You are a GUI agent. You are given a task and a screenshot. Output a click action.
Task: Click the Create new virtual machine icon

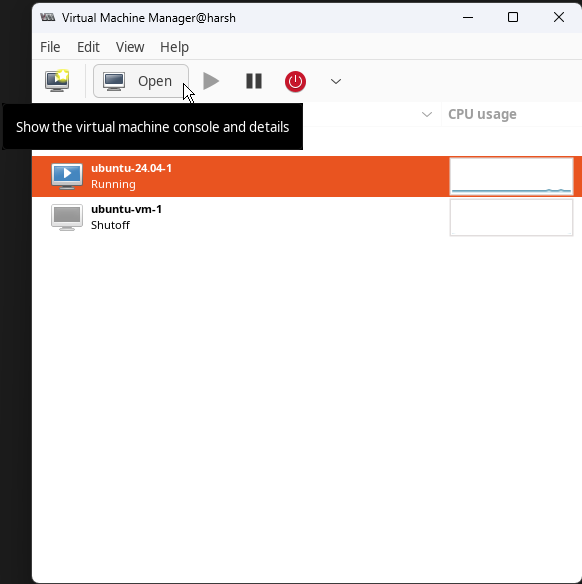57,81
